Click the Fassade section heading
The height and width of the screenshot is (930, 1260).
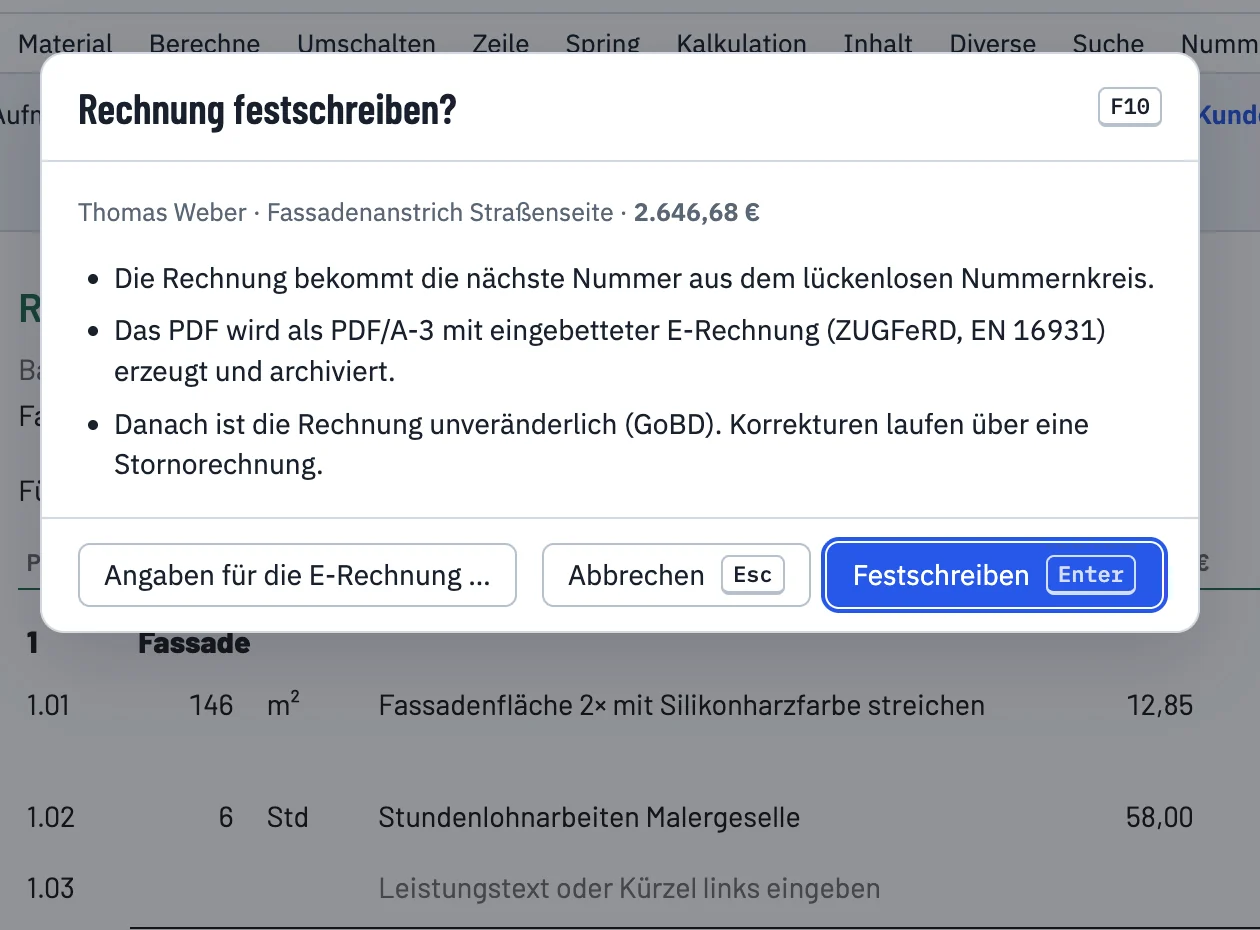(x=194, y=643)
